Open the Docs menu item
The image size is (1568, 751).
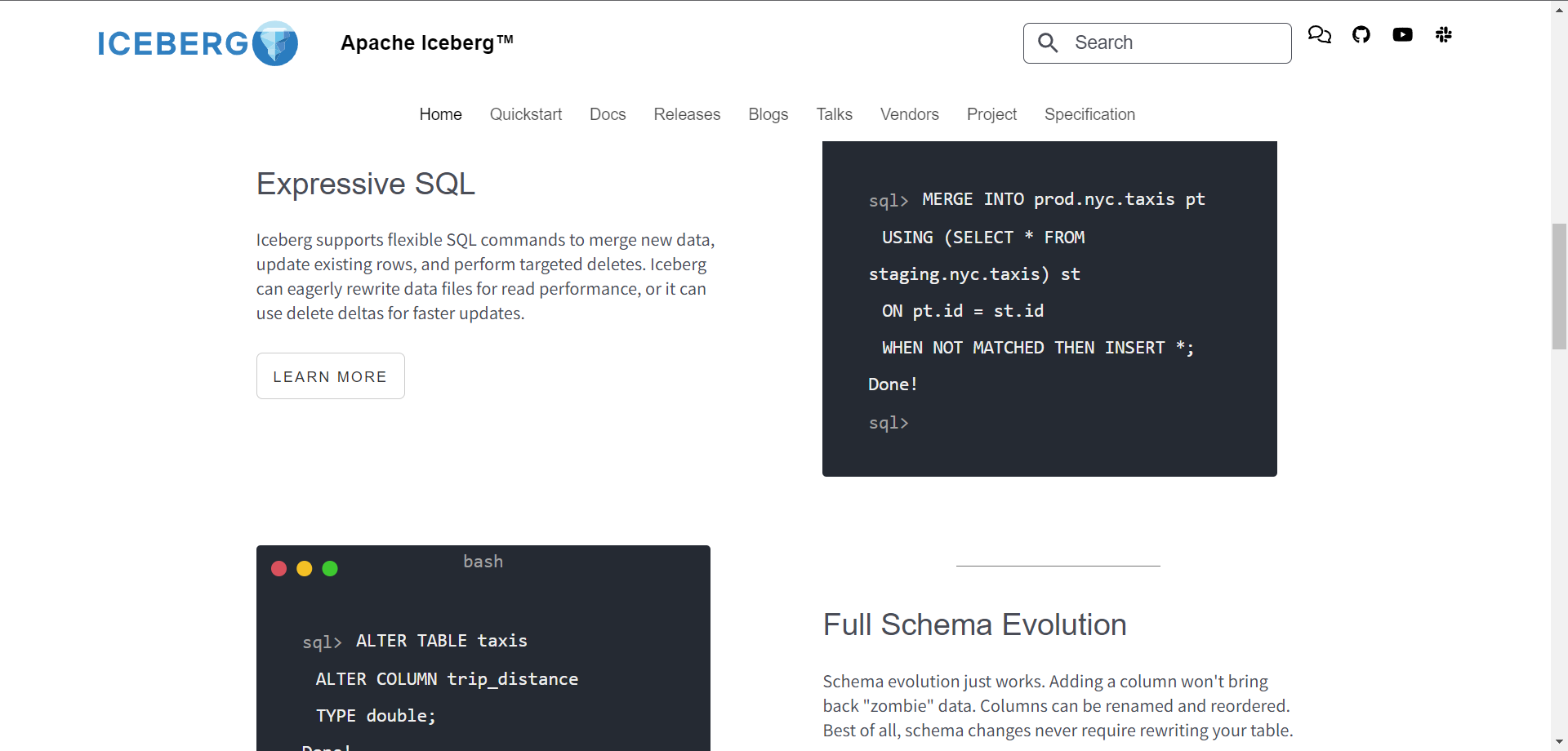click(x=608, y=114)
